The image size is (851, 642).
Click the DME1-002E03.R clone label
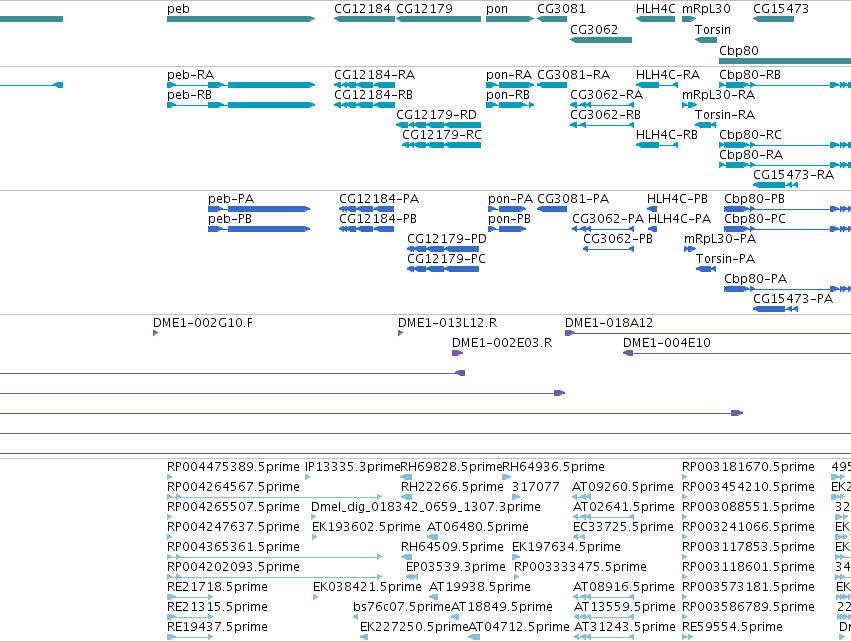501,343
